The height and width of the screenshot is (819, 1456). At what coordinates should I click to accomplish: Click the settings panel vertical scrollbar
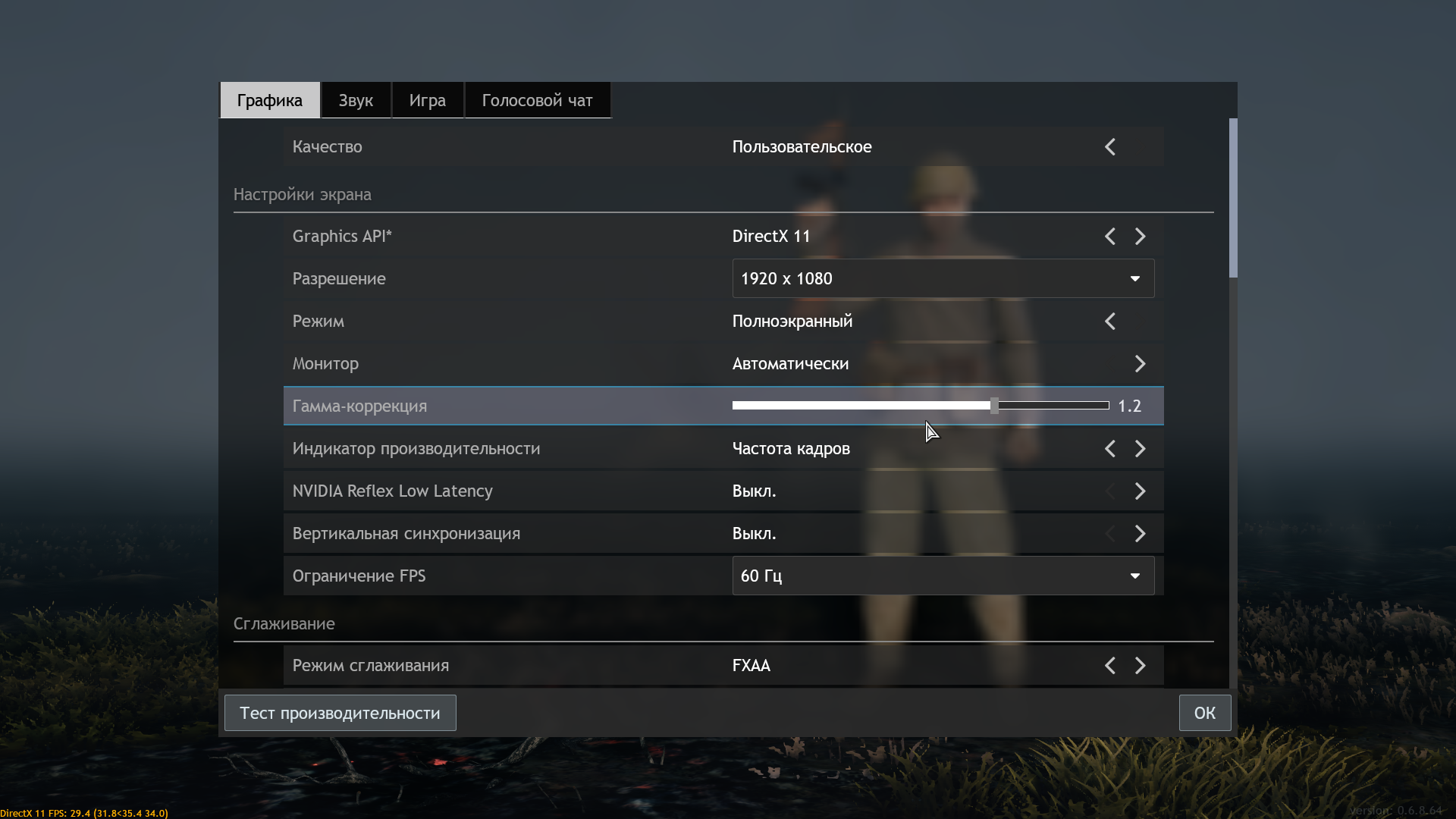point(1233,199)
